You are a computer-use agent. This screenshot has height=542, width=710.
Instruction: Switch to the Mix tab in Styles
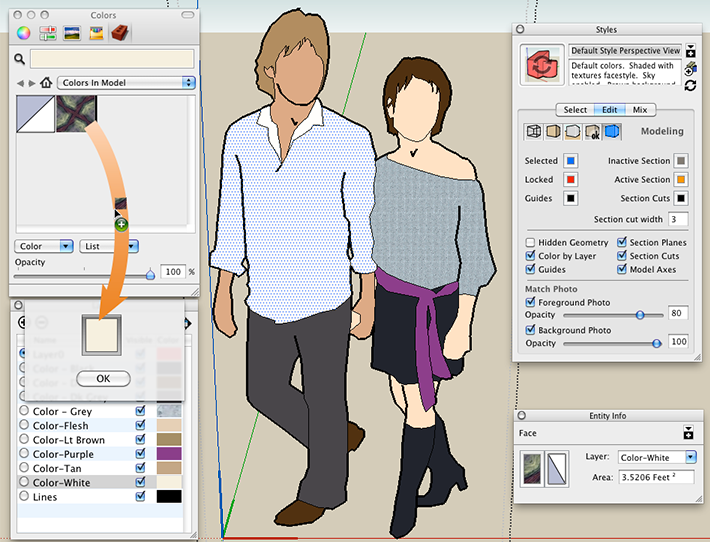tap(640, 110)
